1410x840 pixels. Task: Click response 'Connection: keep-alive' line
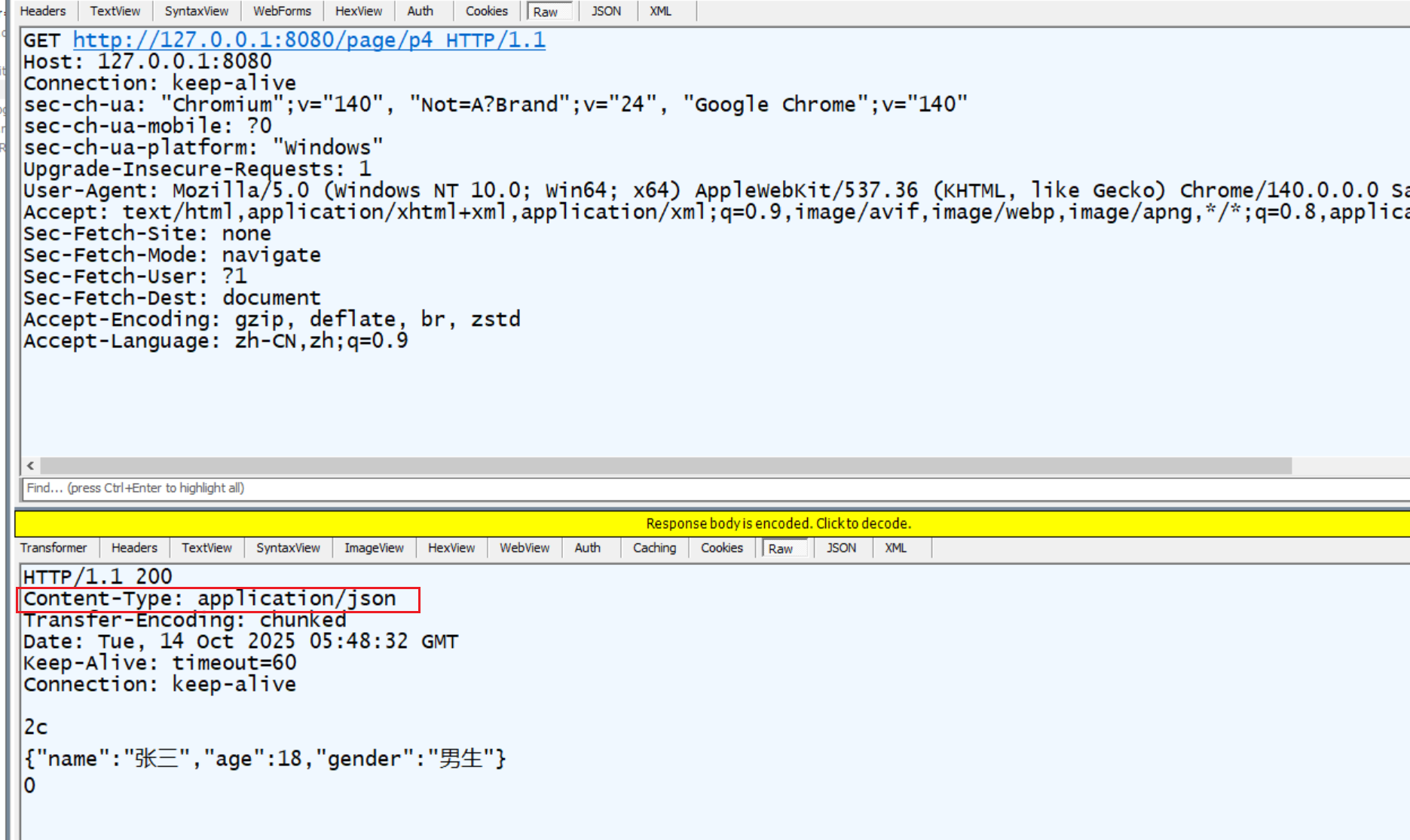coord(160,684)
